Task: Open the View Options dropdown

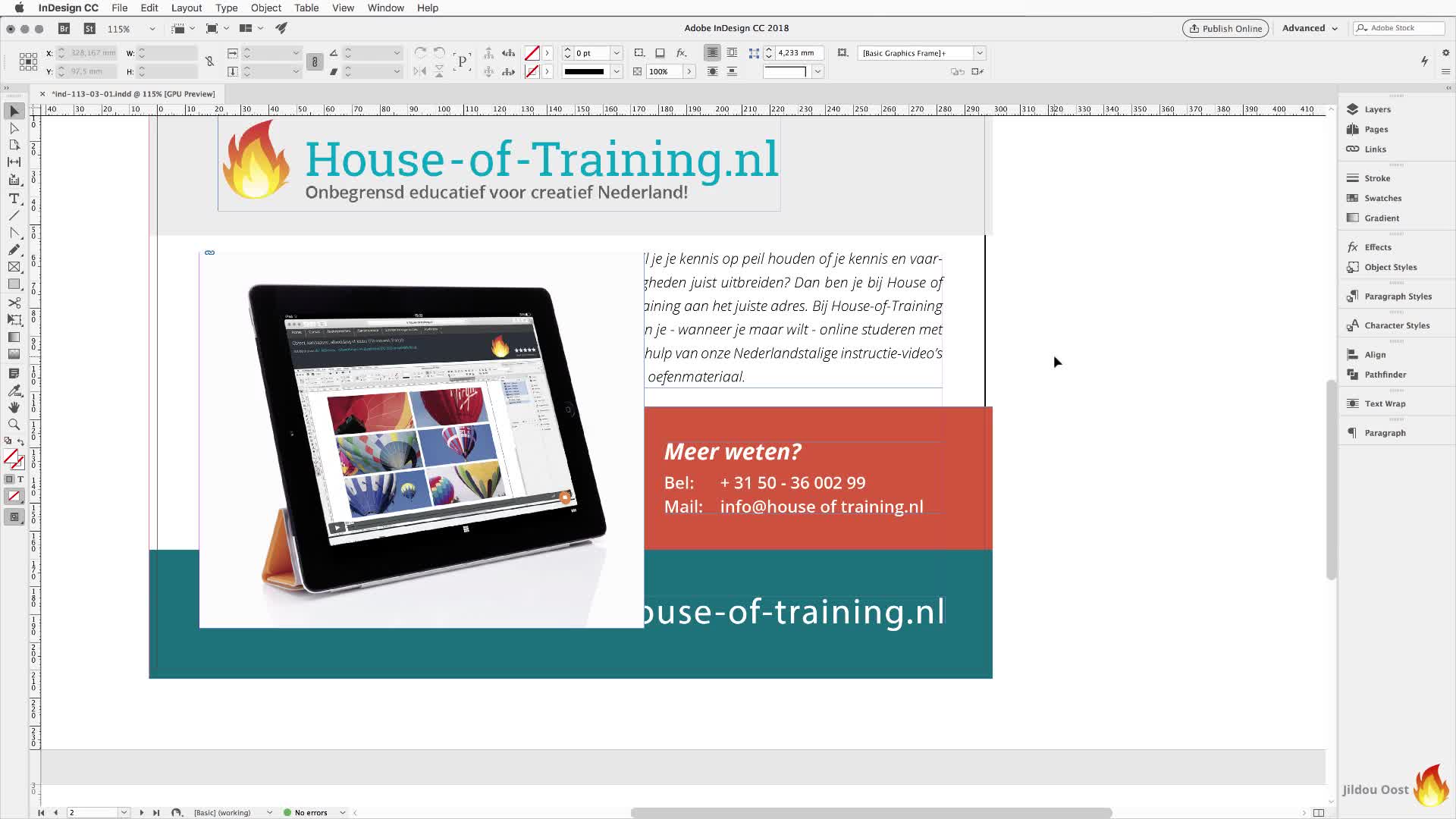Action: pyautogui.click(x=183, y=28)
